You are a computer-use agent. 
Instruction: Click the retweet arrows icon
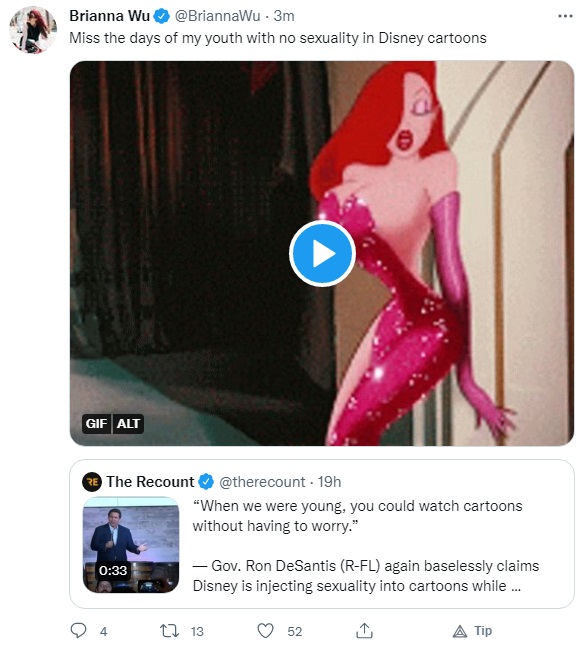(x=169, y=630)
